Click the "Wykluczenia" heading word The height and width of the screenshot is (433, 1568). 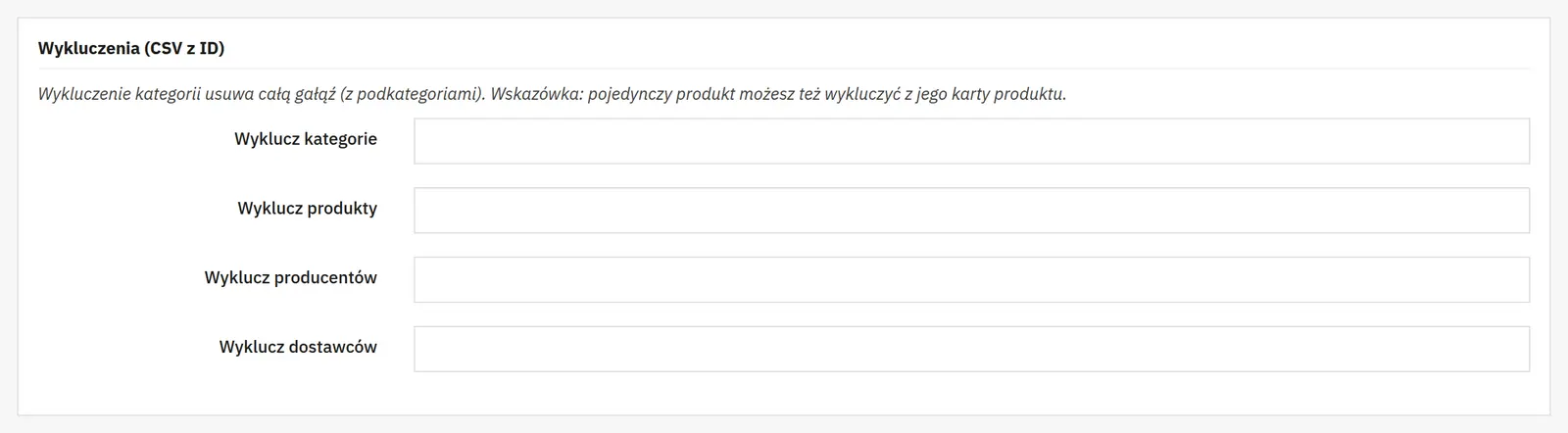pyautogui.click(x=88, y=48)
